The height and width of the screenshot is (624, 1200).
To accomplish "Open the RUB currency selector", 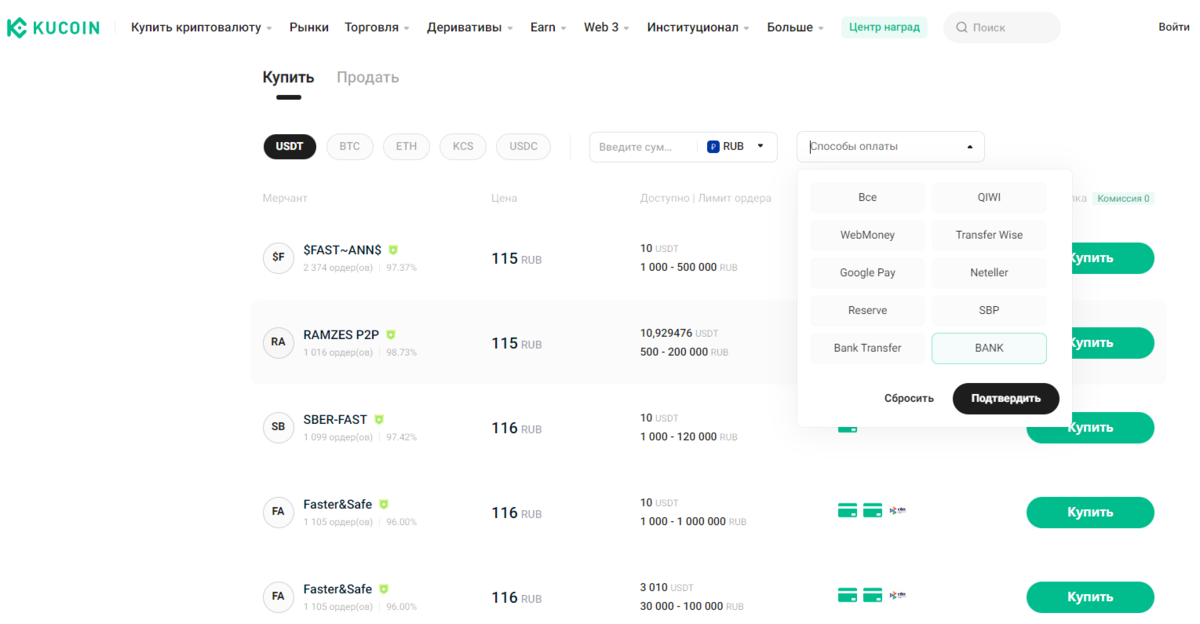I will [x=736, y=146].
